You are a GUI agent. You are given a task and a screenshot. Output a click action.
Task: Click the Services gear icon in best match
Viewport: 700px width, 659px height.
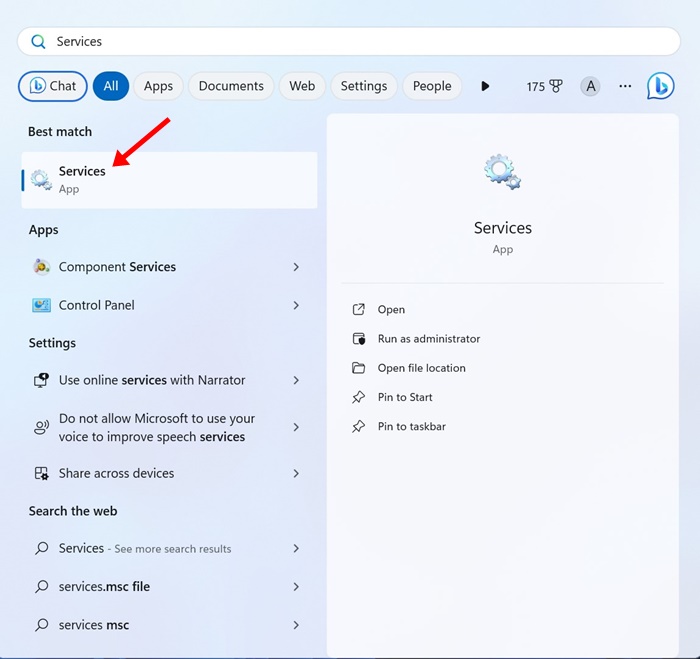[x=41, y=179]
